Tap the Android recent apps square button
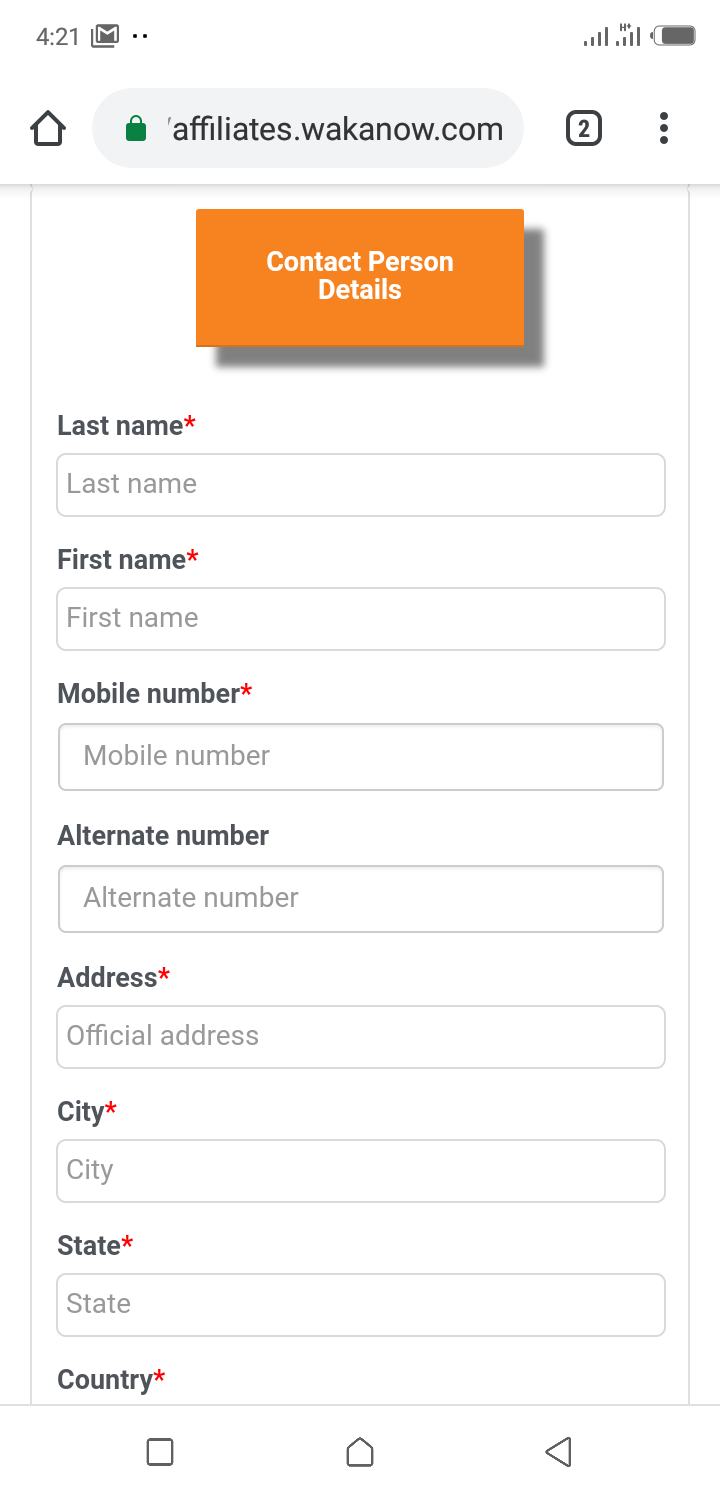The height and width of the screenshot is (1500, 720). [160, 1452]
